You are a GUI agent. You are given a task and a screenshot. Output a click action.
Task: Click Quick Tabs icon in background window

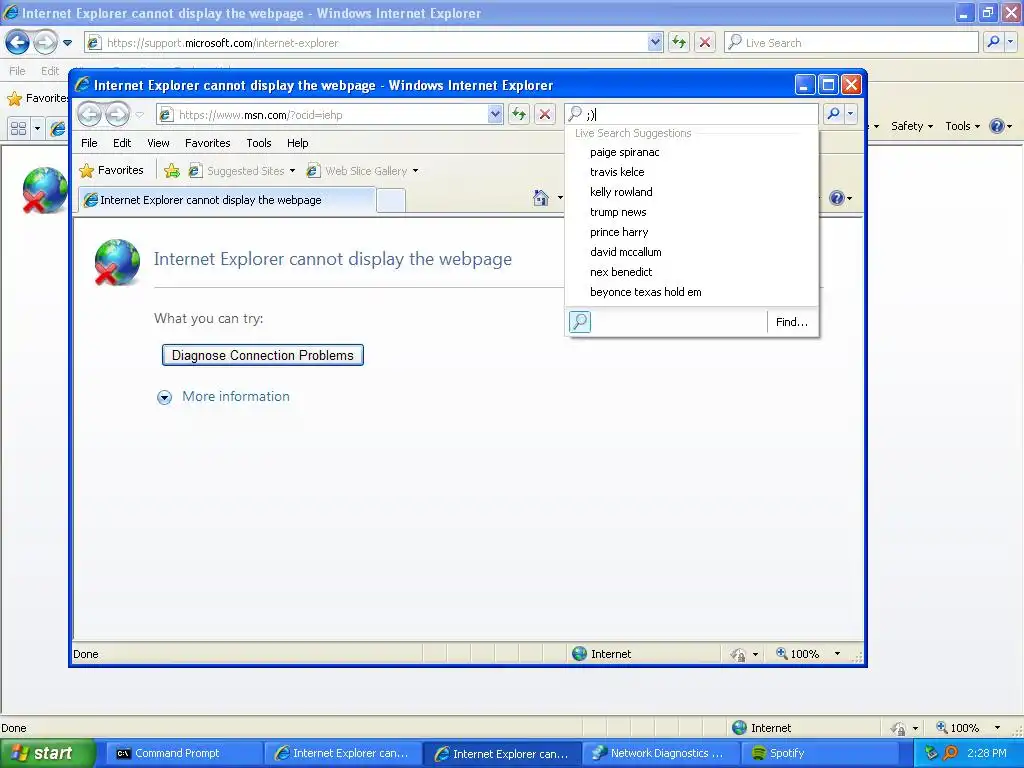click(19, 128)
